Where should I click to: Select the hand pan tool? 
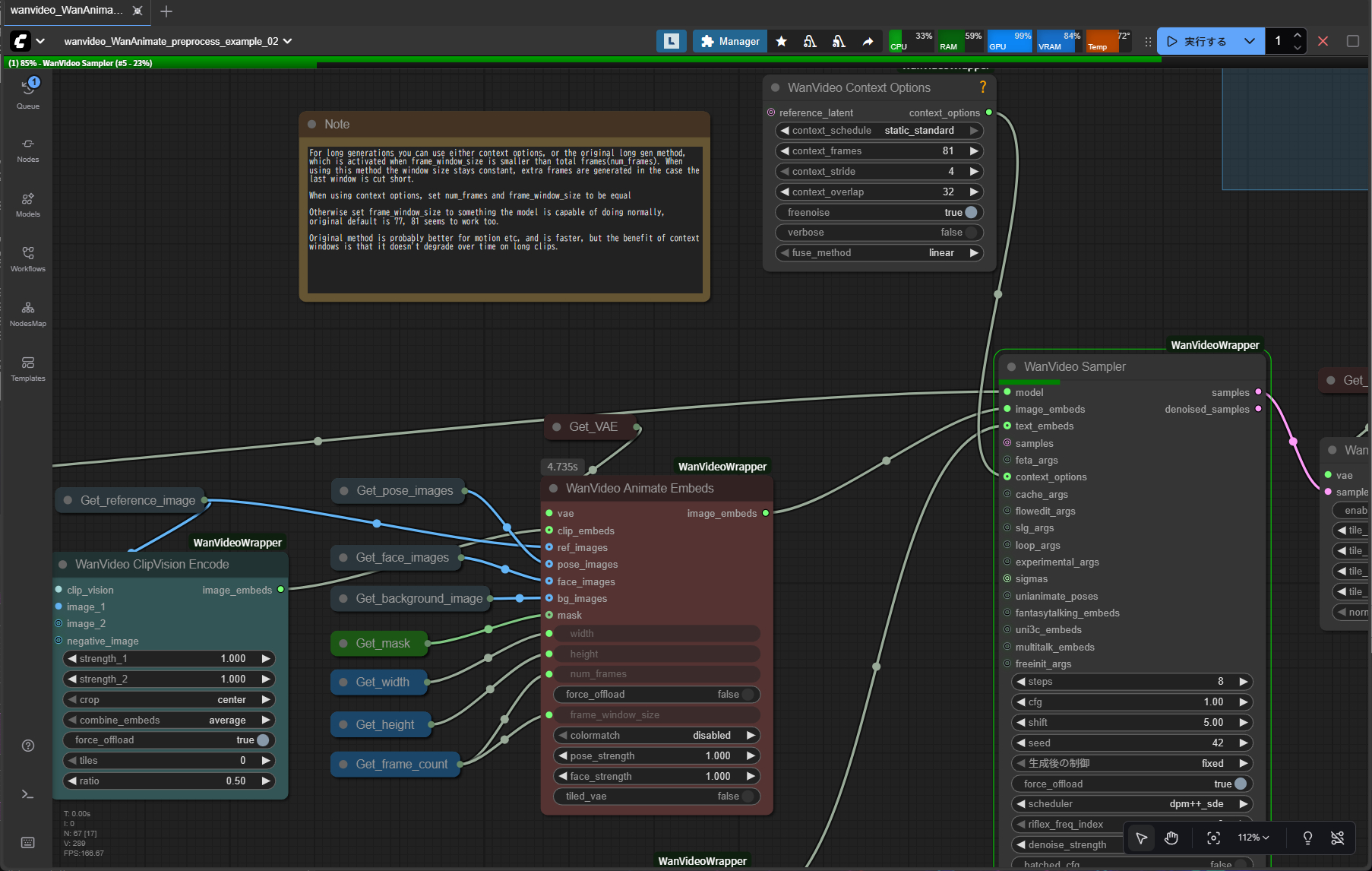click(x=1171, y=838)
